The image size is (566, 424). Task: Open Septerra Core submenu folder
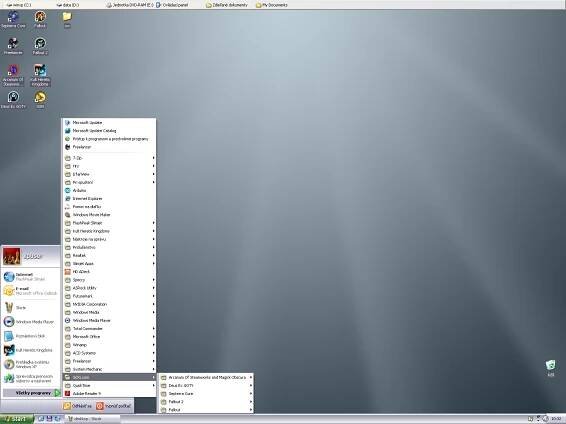pyautogui.click(x=206, y=394)
